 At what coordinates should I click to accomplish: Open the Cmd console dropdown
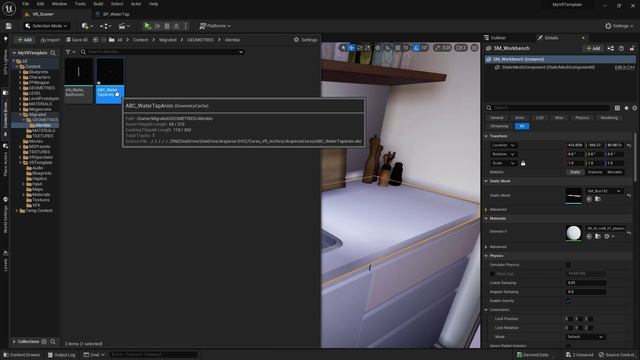point(94,355)
